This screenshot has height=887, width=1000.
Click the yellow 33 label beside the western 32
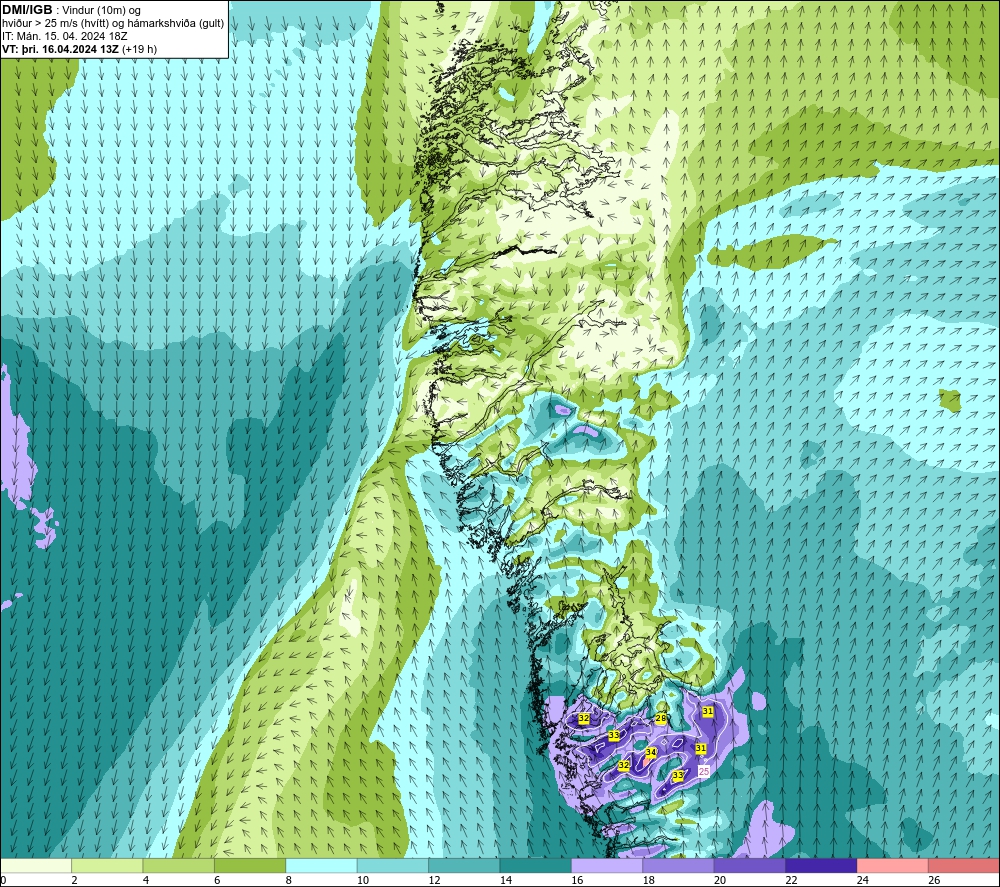(x=614, y=735)
